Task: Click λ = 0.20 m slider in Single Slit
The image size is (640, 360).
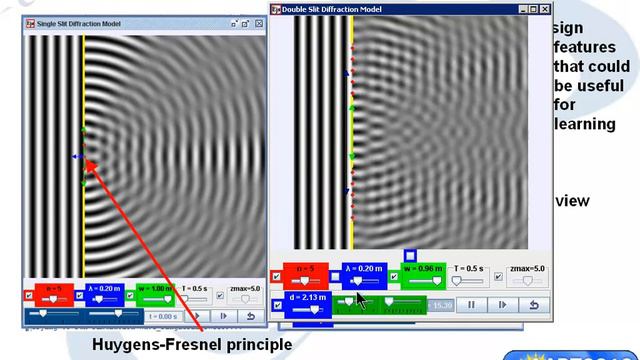Action: [104, 299]
